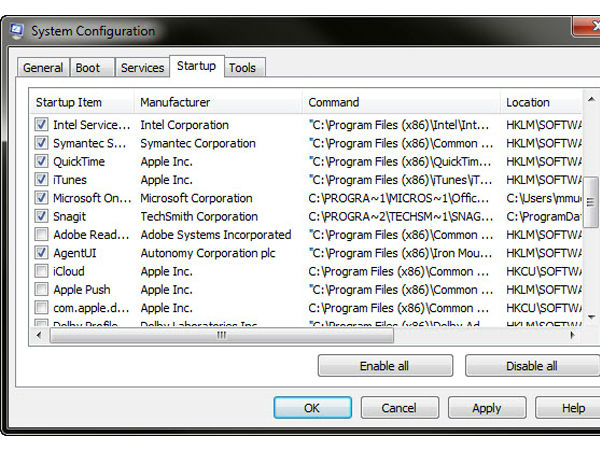Image resolution: width=600 pixels, height=450 pixels.
Task: Click the horizontal scrollbar left arrow
Action: (x=41, y=335)
